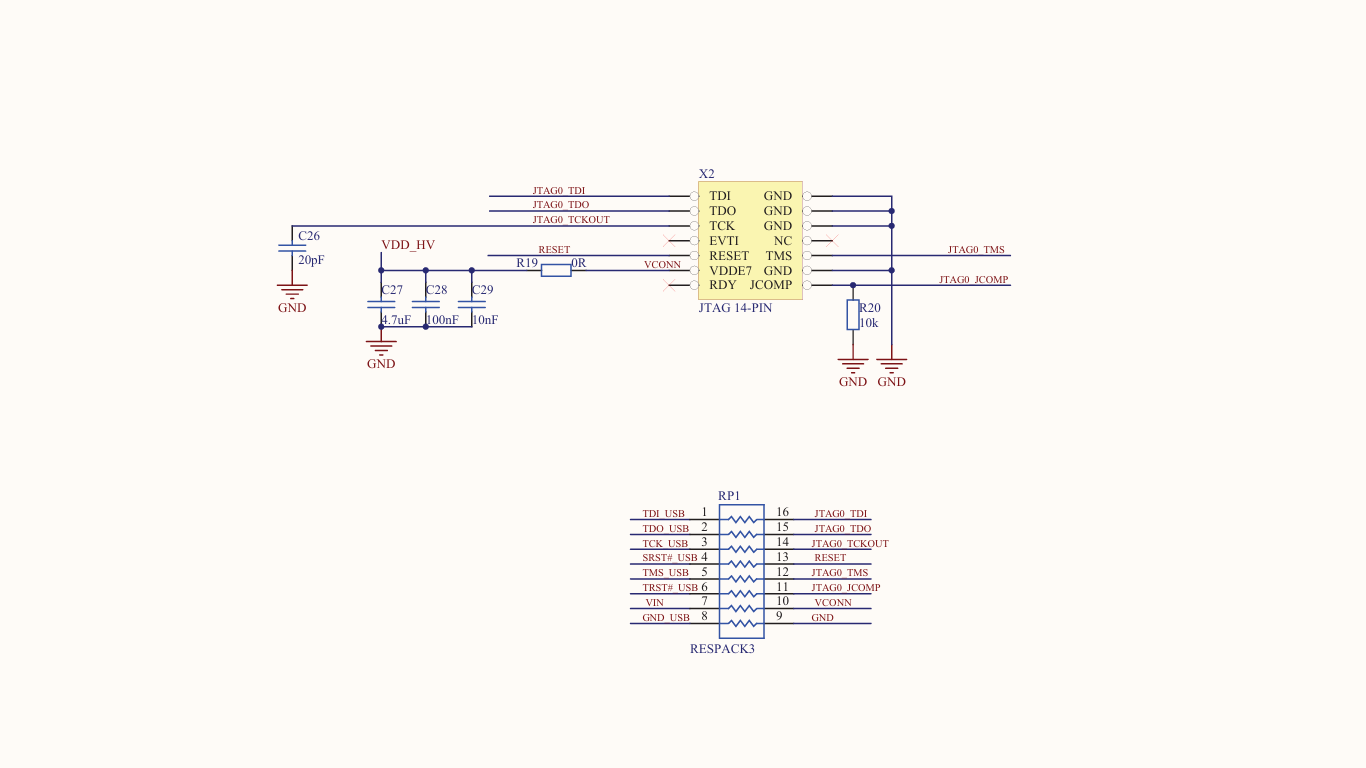Click the no-connect cross at NC pin
Screen dimensions: 1366x768
coord(830,240)
